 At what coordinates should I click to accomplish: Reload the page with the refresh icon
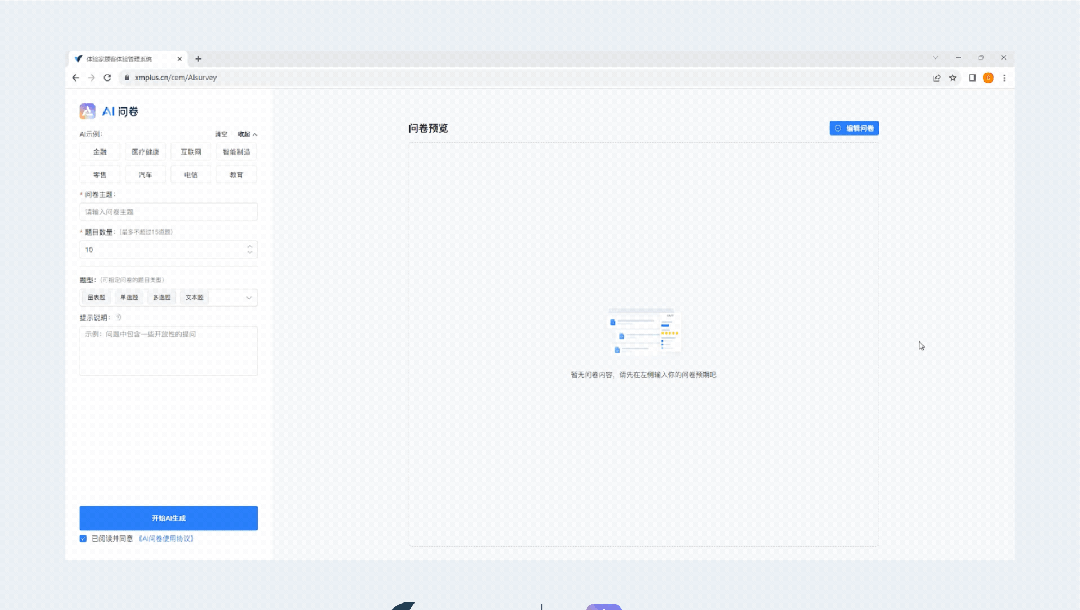pos(107,77)
